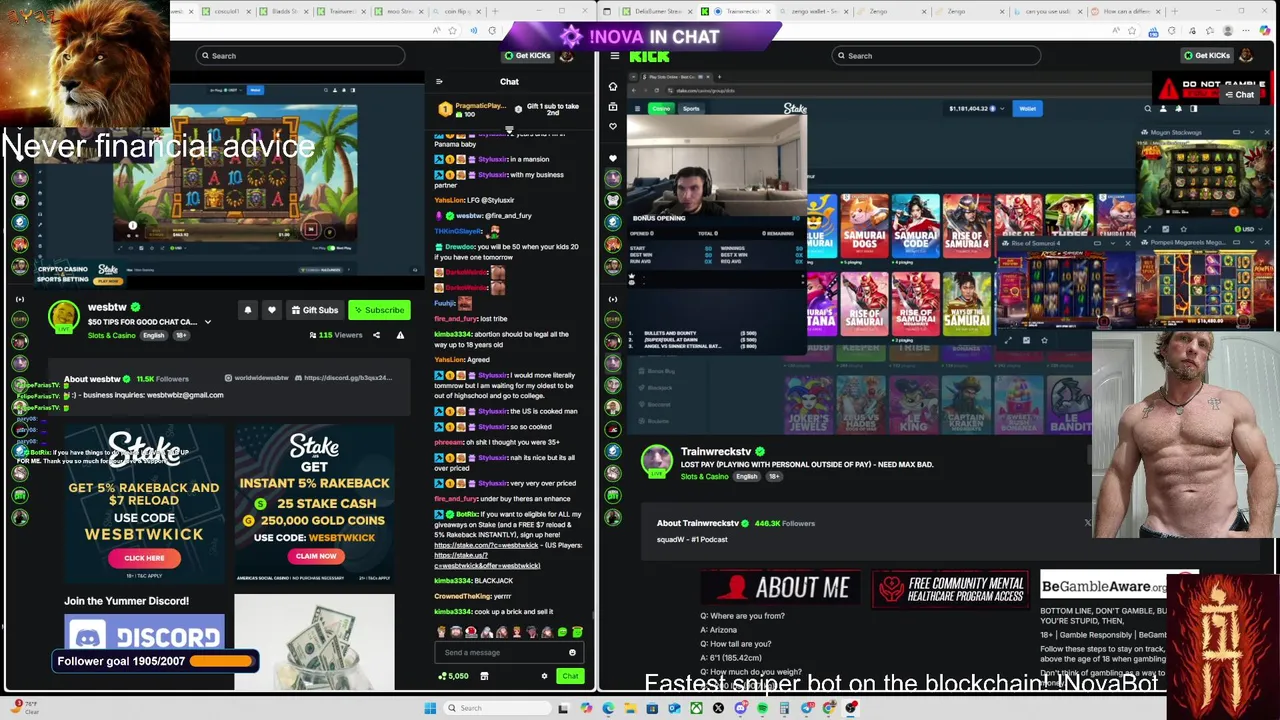Open Microsoft Edge from taskbar
Image resolution: width=1280 pixels, height=720 pixels.
608,708
